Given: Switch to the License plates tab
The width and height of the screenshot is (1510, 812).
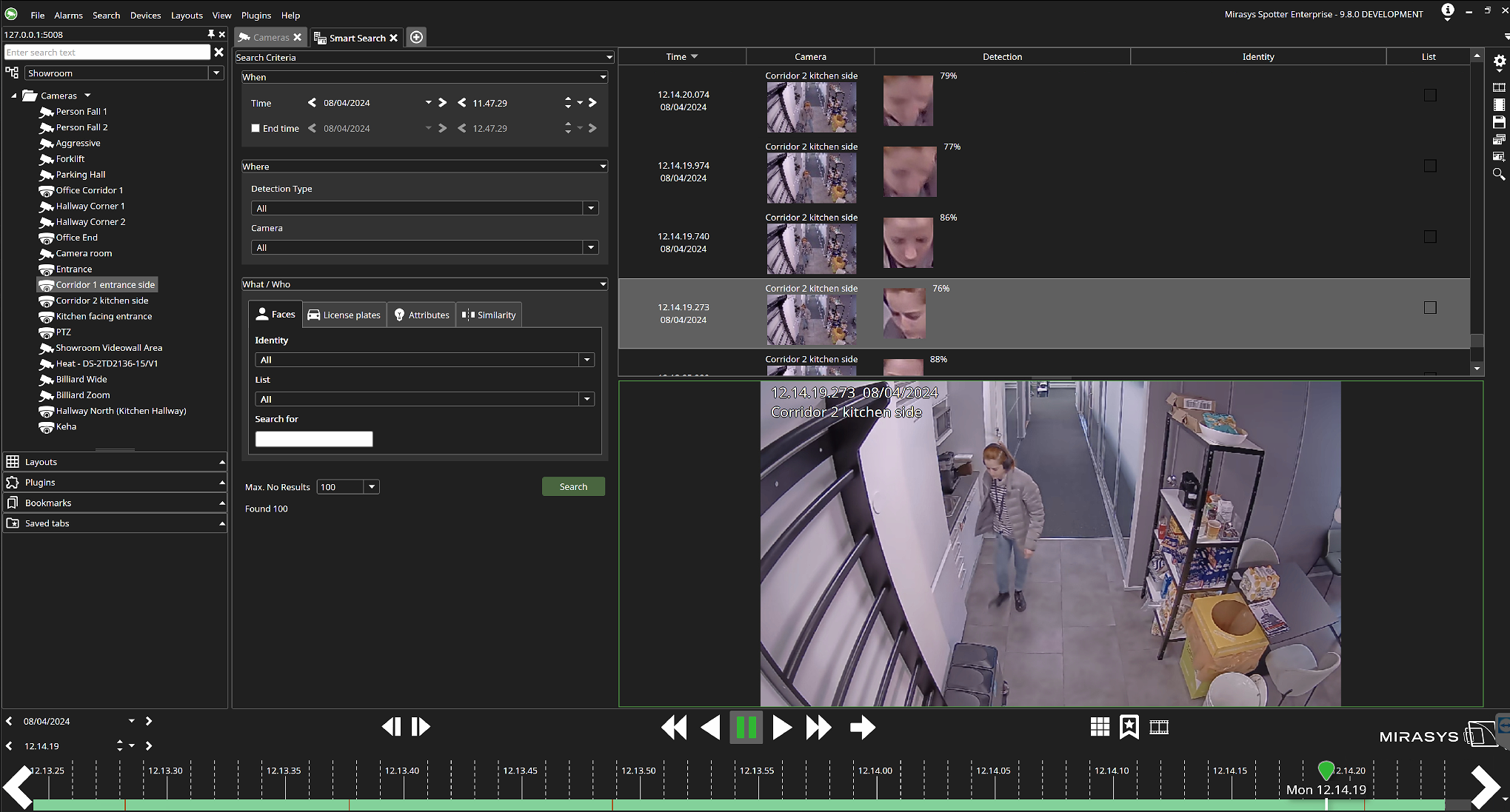Looking at the screenshot, I should [x=344, y=315].
